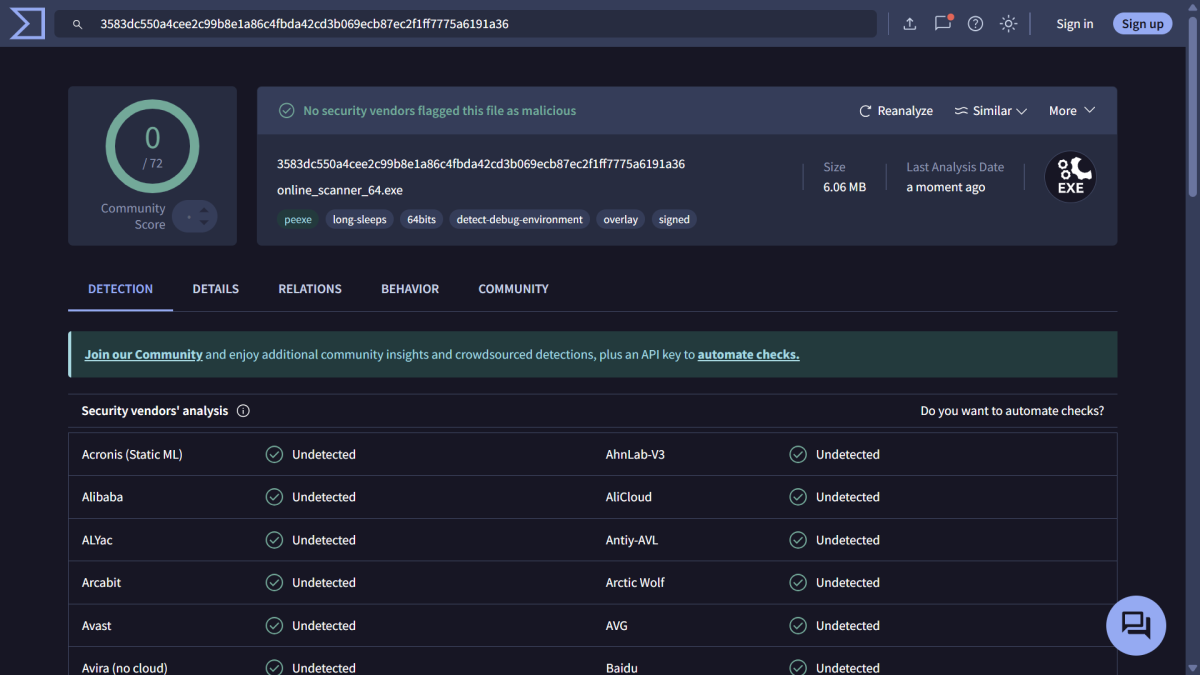Open the comments notification icon with red dot
This screenshot has width=1200, height=675.
pos(942,23)
